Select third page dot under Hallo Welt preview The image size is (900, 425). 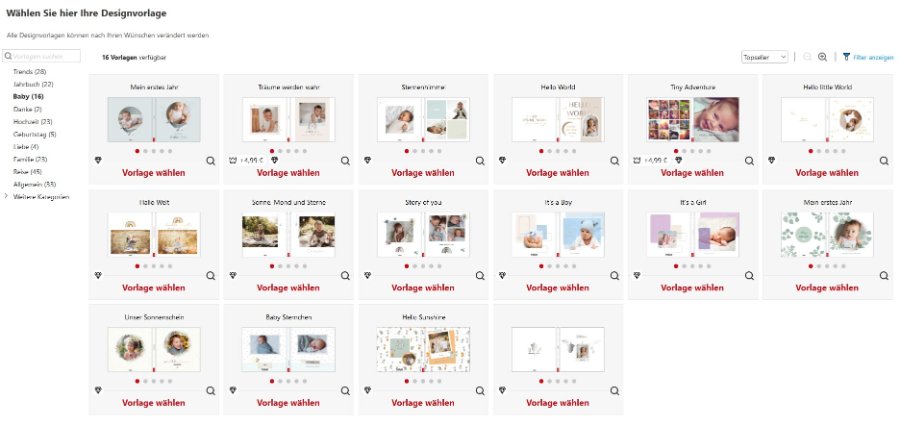point(154,266)
